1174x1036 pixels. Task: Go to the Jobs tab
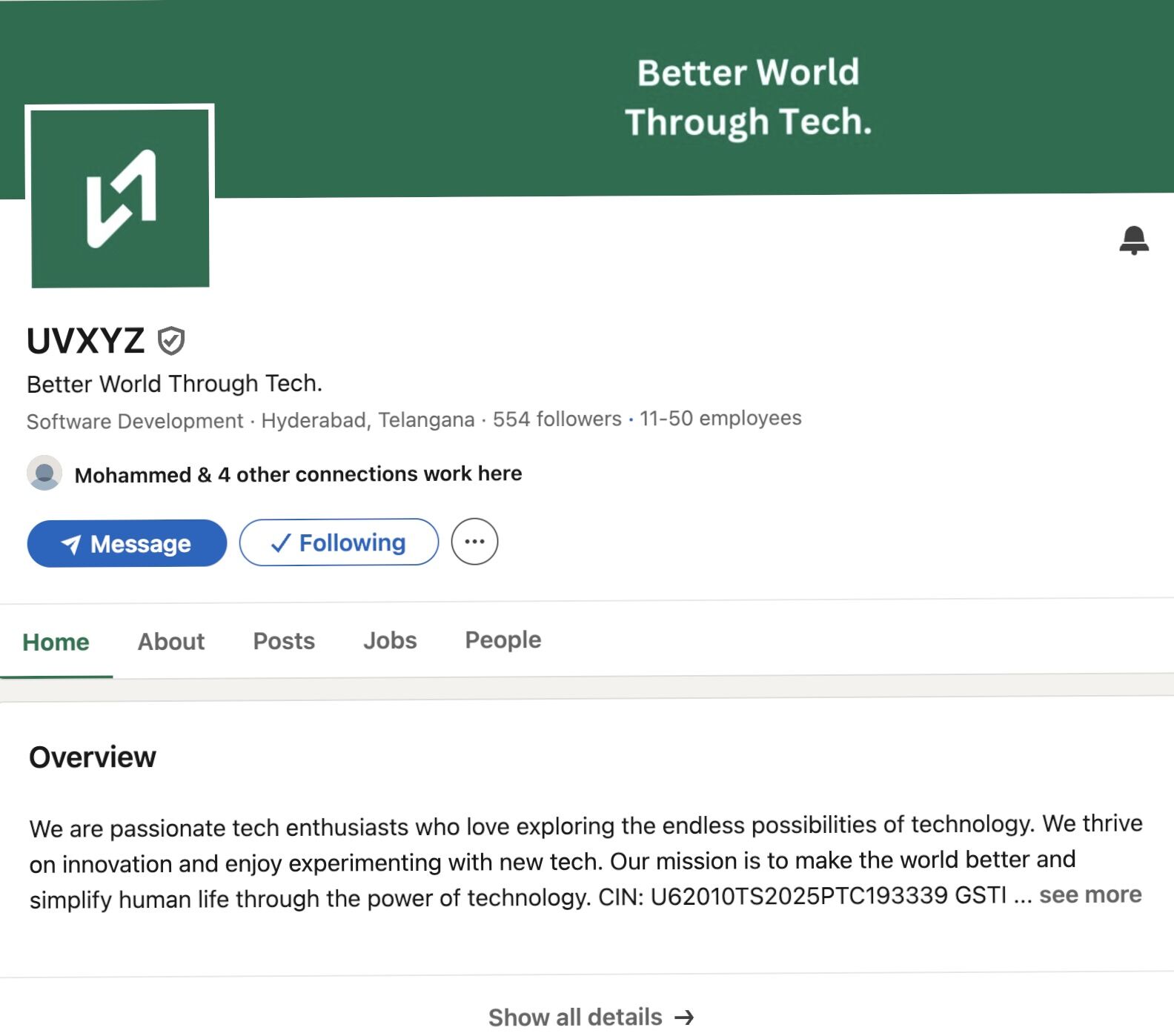click(390, 640)
